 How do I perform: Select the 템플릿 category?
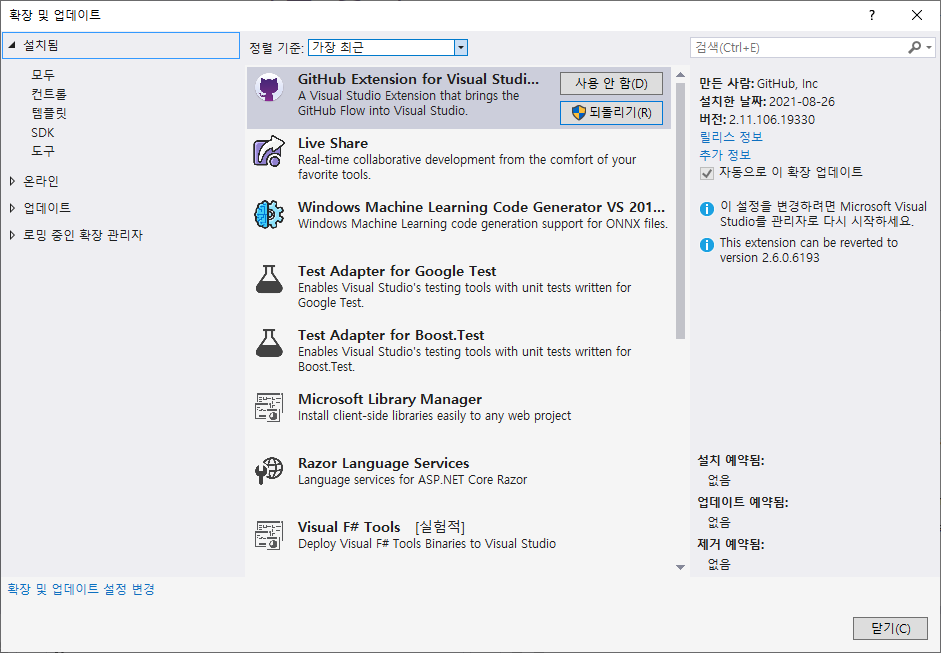[x=49, y=113]
